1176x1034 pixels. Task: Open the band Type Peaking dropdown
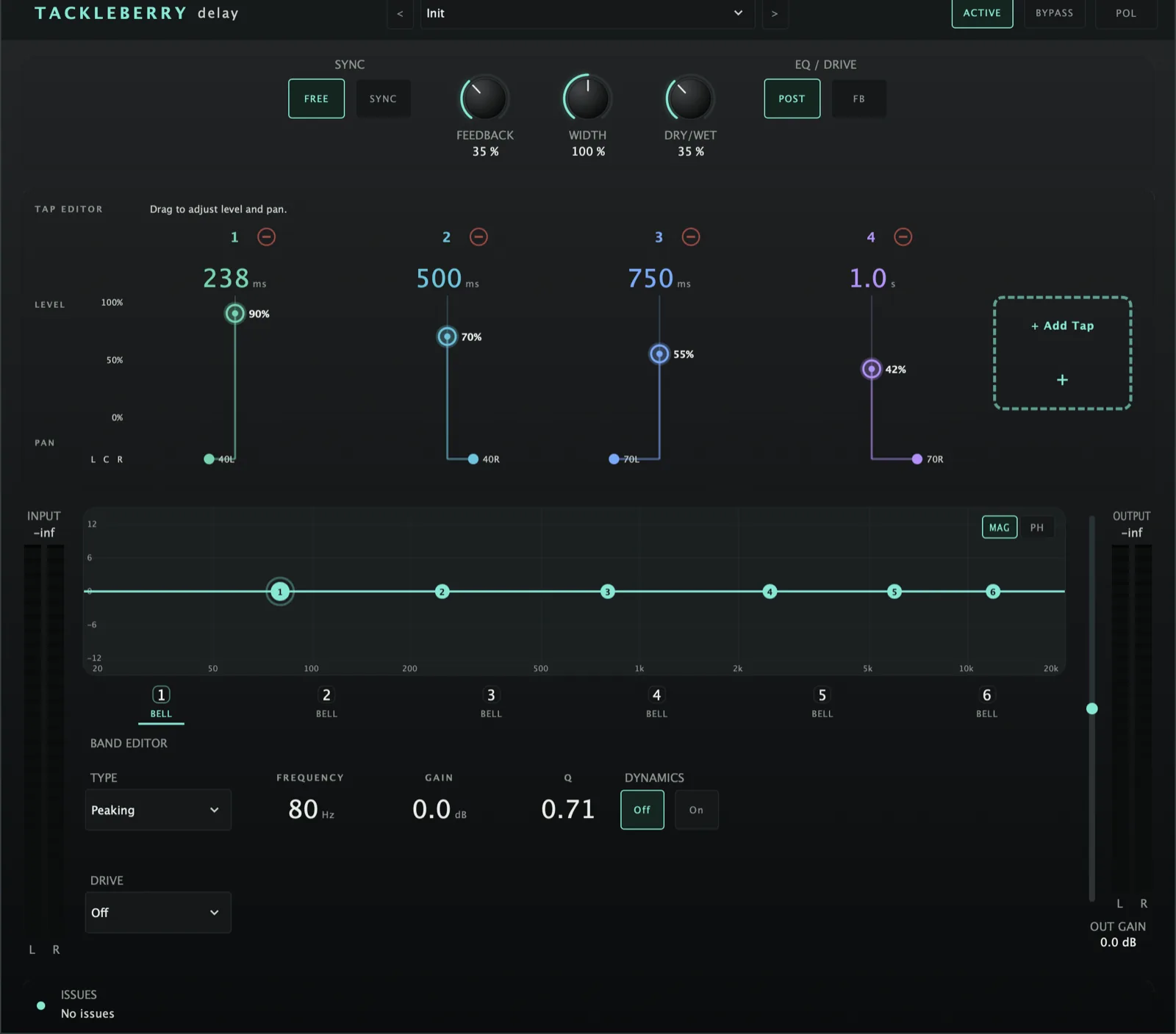click(x=158, y=810)
